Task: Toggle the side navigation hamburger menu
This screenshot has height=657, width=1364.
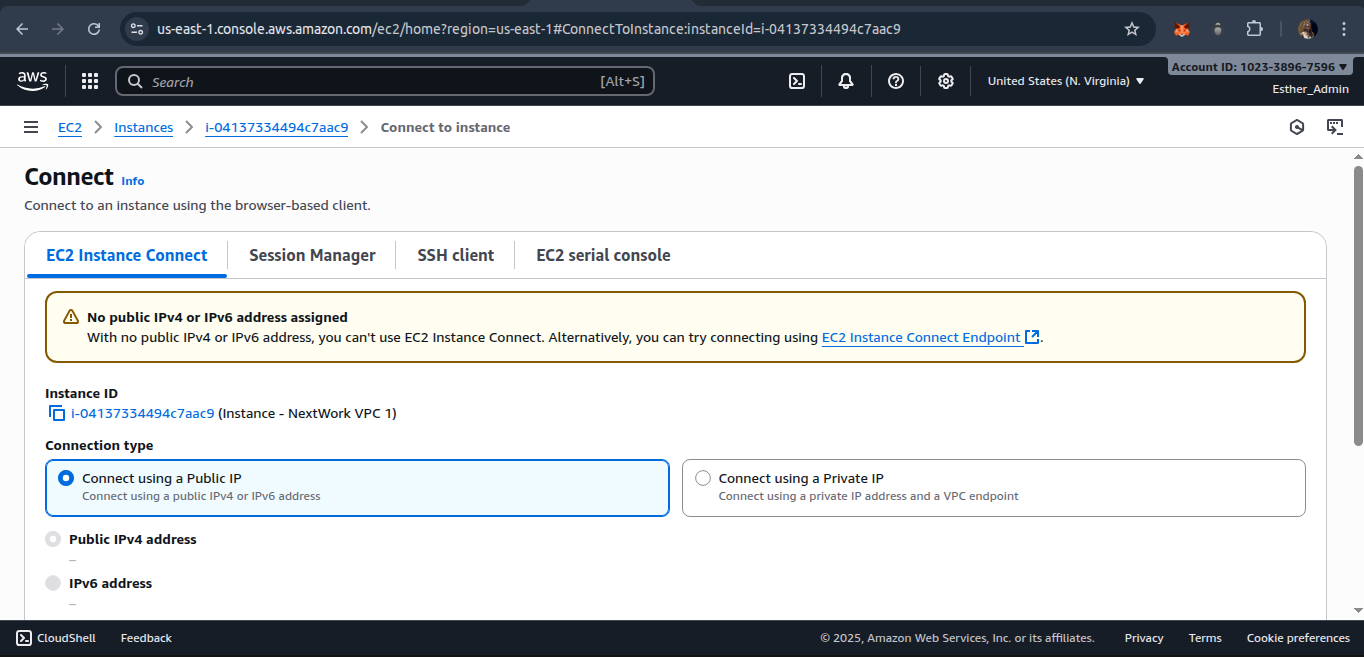Action: [32, 127]
